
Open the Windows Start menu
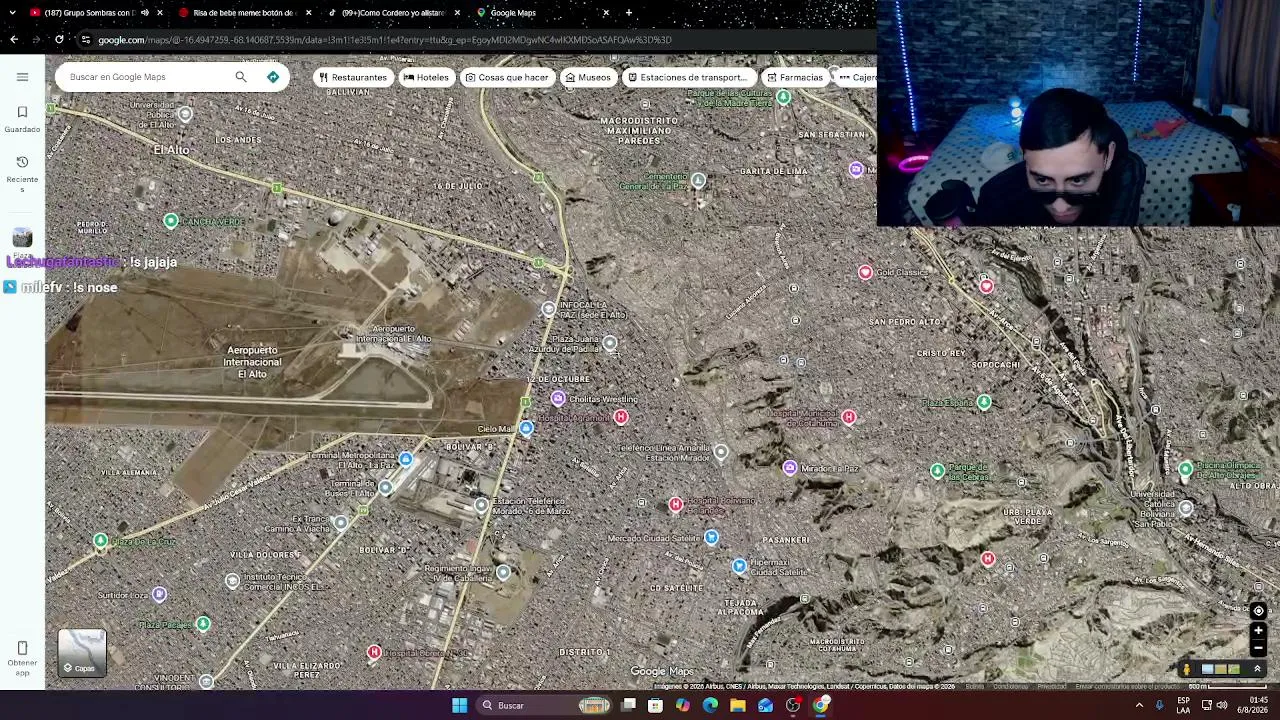tap(459, 705)
